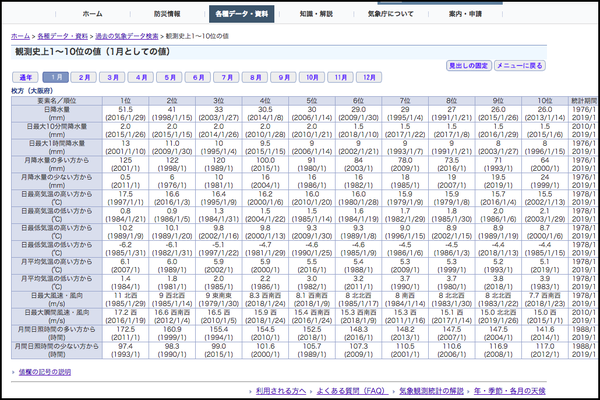Open the 値欄の記号の説明 link
The height and width of the screenshot is (400, 600).
43,372
